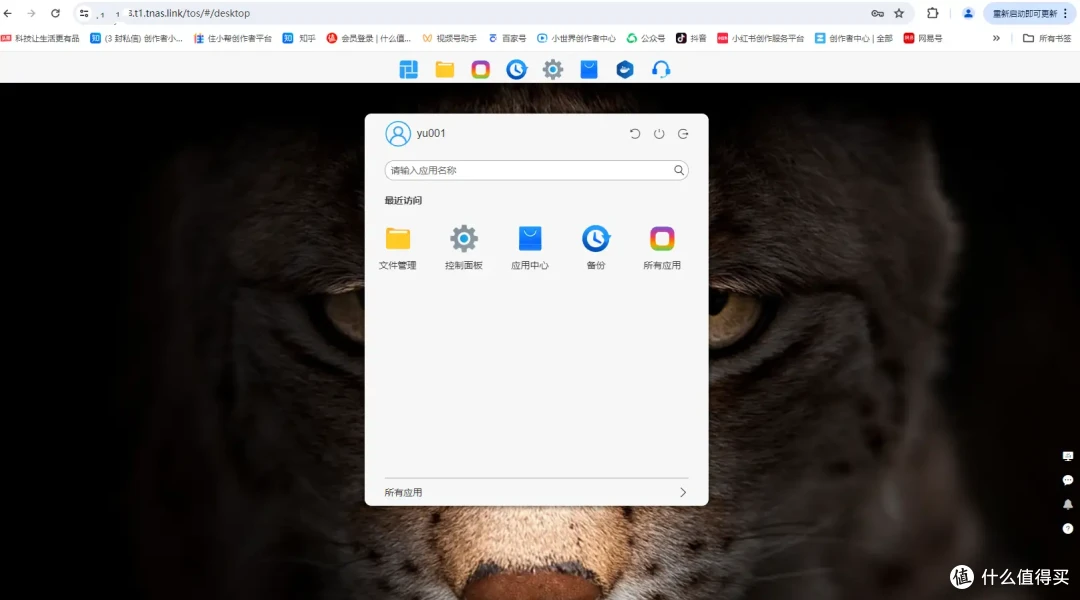
Task: Open the TOS start menu dock icon
Action: click(x=408, y=69)
